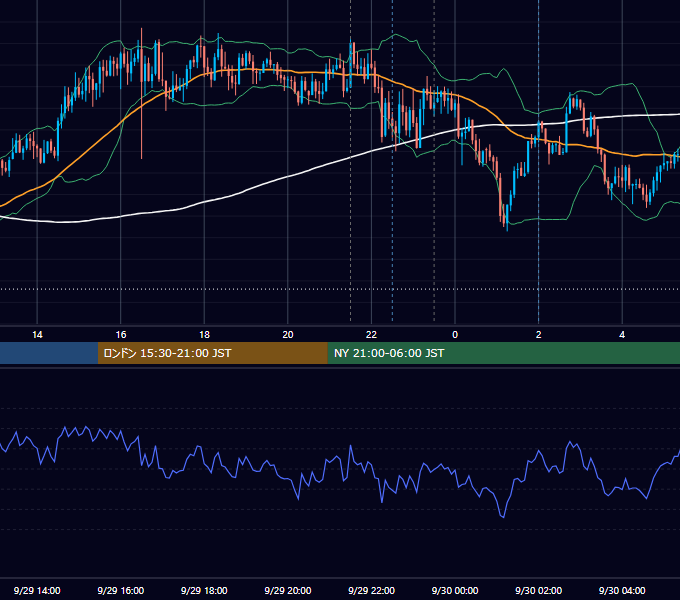Screen dimensions: 680x600
Task: Click the 9/29 20:00 time label
Action: point(288,590)
